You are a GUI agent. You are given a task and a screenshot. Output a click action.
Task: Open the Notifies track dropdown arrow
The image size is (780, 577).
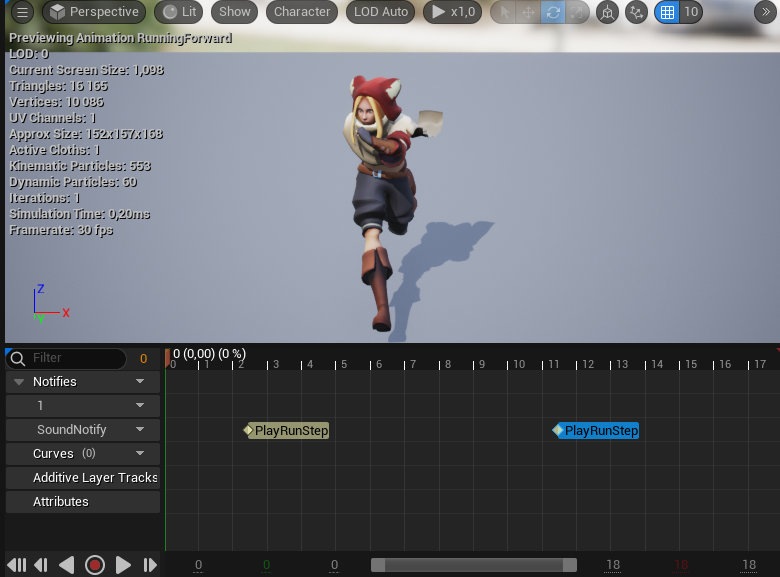[140, 382]
